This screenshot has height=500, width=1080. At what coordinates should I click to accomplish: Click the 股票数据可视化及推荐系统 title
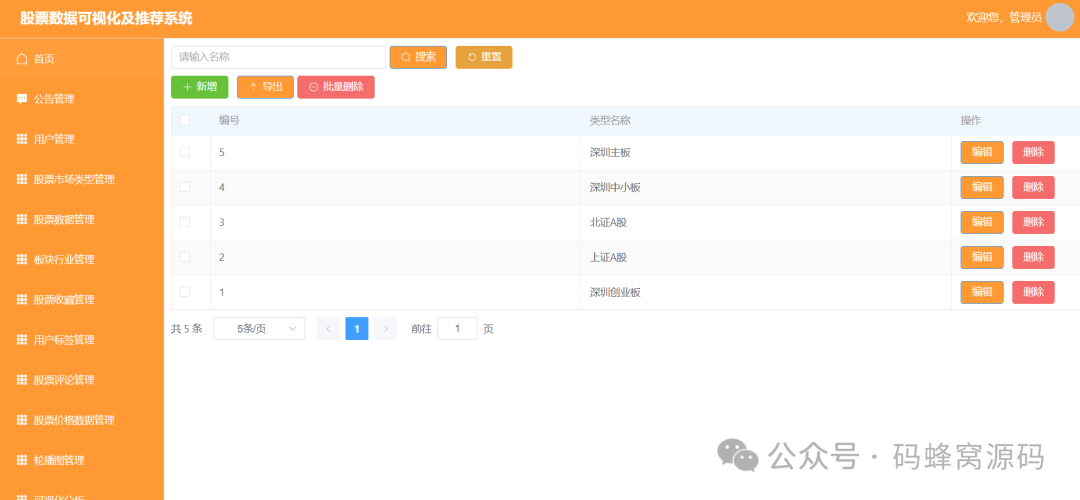[x=107, y=19]
